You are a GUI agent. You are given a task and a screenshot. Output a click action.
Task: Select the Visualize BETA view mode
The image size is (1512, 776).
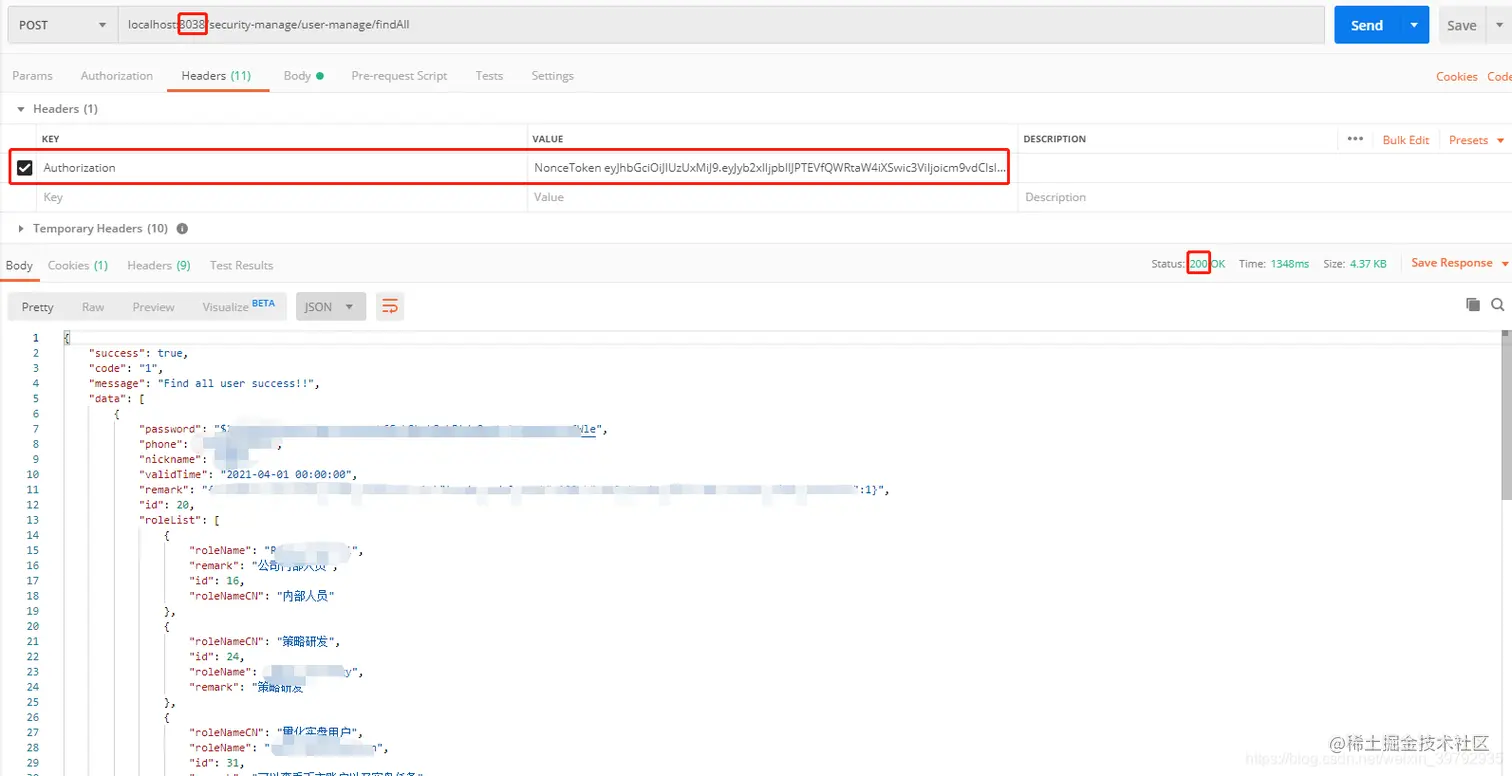pos(238,307)
